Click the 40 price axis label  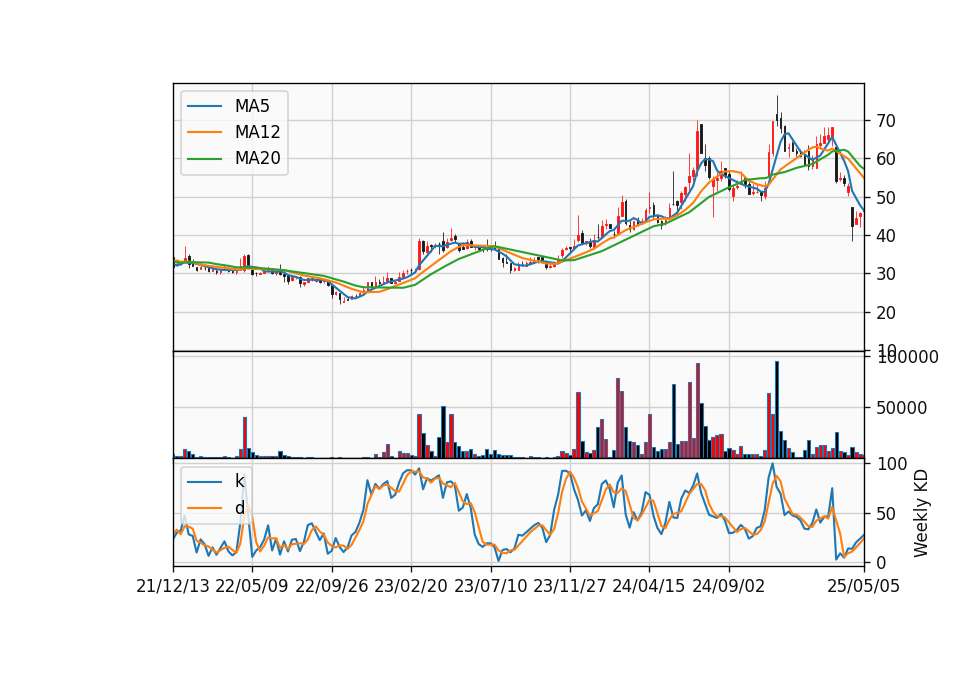click(886, 236)
